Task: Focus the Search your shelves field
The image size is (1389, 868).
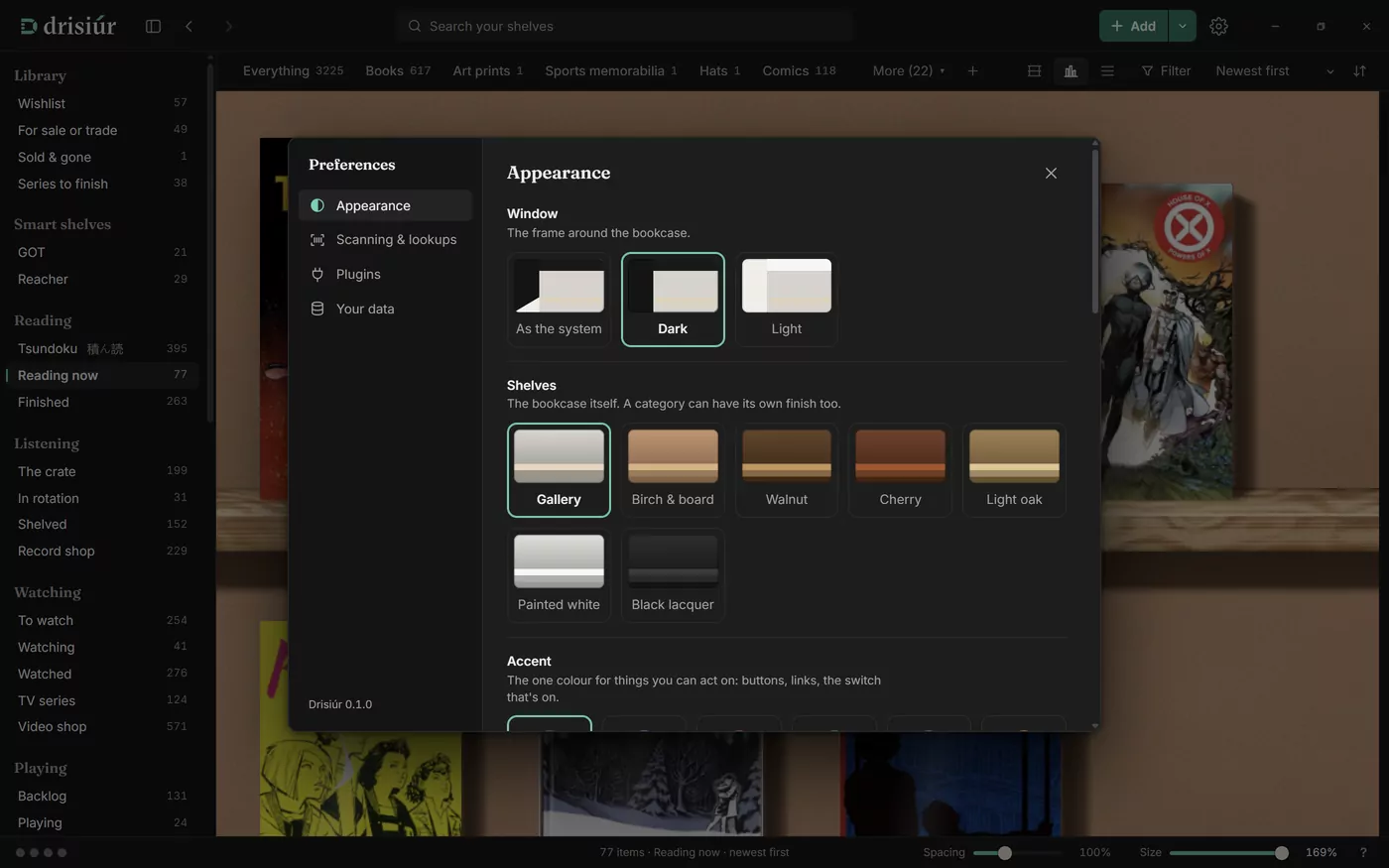Action: click(x=625, y=26)
